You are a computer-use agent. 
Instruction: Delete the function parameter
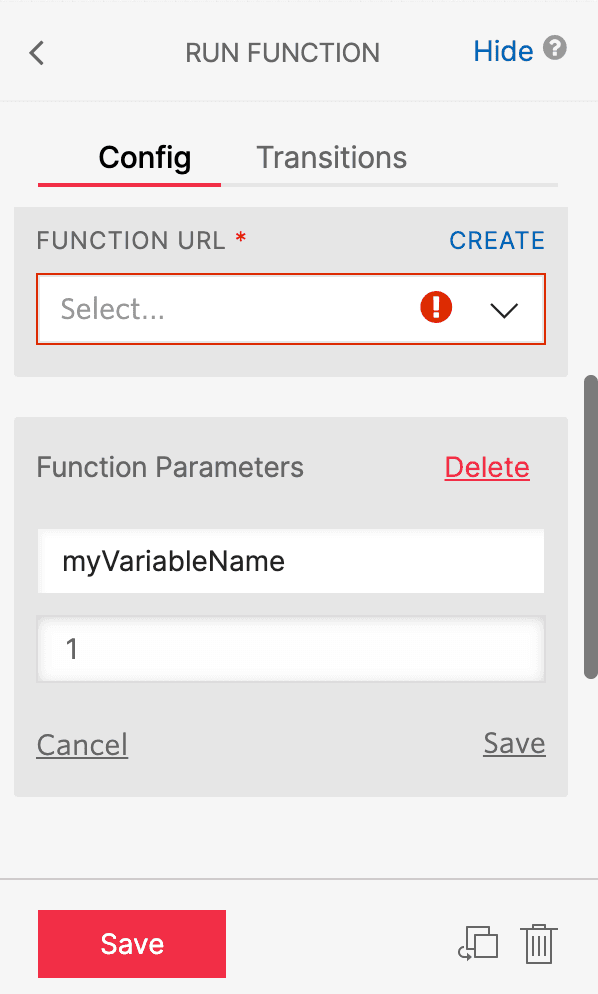point(487,467)
